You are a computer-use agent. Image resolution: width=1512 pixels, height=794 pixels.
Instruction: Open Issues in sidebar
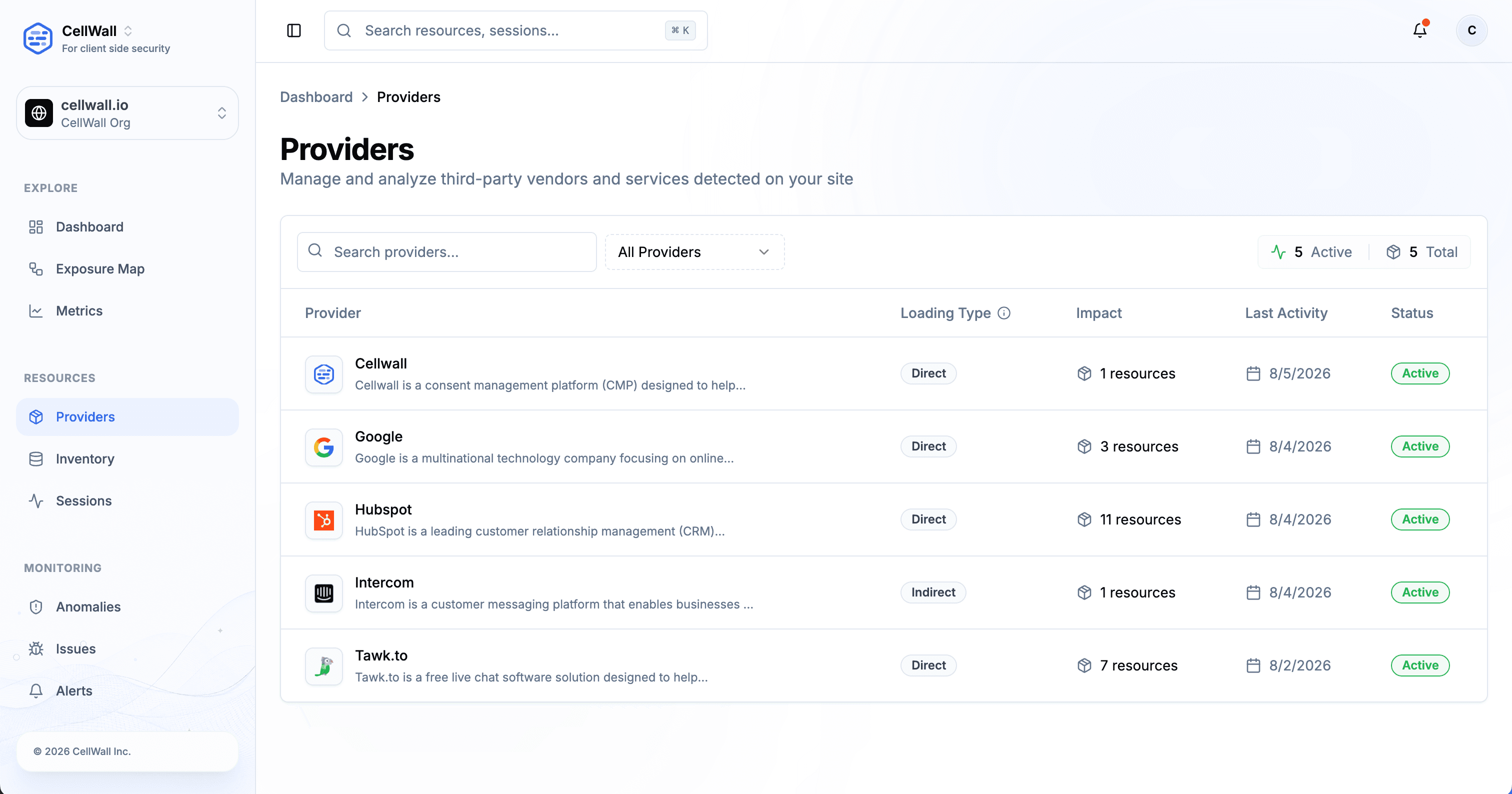tap(127, 648)
